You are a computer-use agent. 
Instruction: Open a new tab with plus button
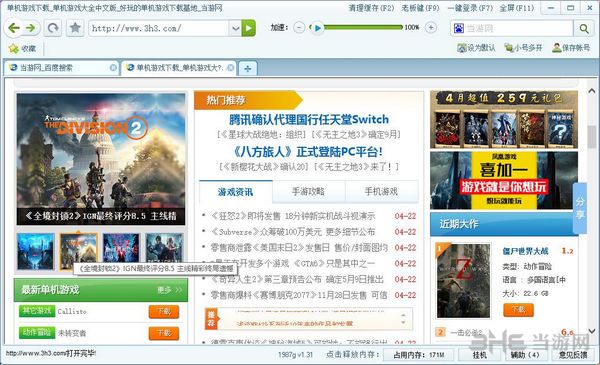click(x=248, y=68)
